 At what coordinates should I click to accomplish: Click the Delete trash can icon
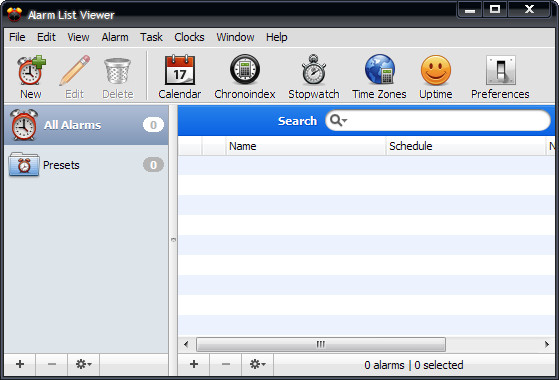(x=118, y=77)
